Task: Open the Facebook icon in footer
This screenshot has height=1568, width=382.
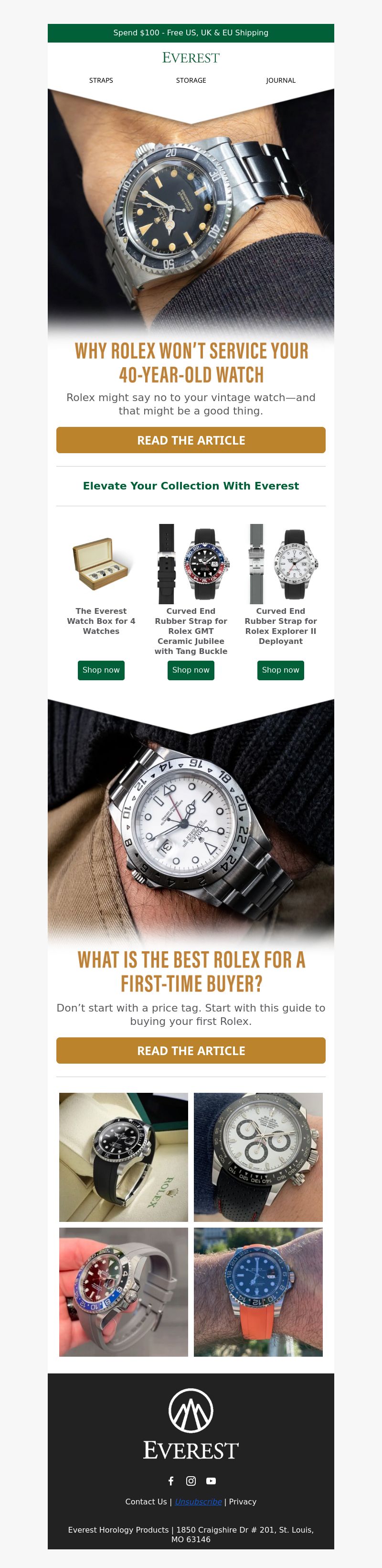Action: tap(171, 1481)
